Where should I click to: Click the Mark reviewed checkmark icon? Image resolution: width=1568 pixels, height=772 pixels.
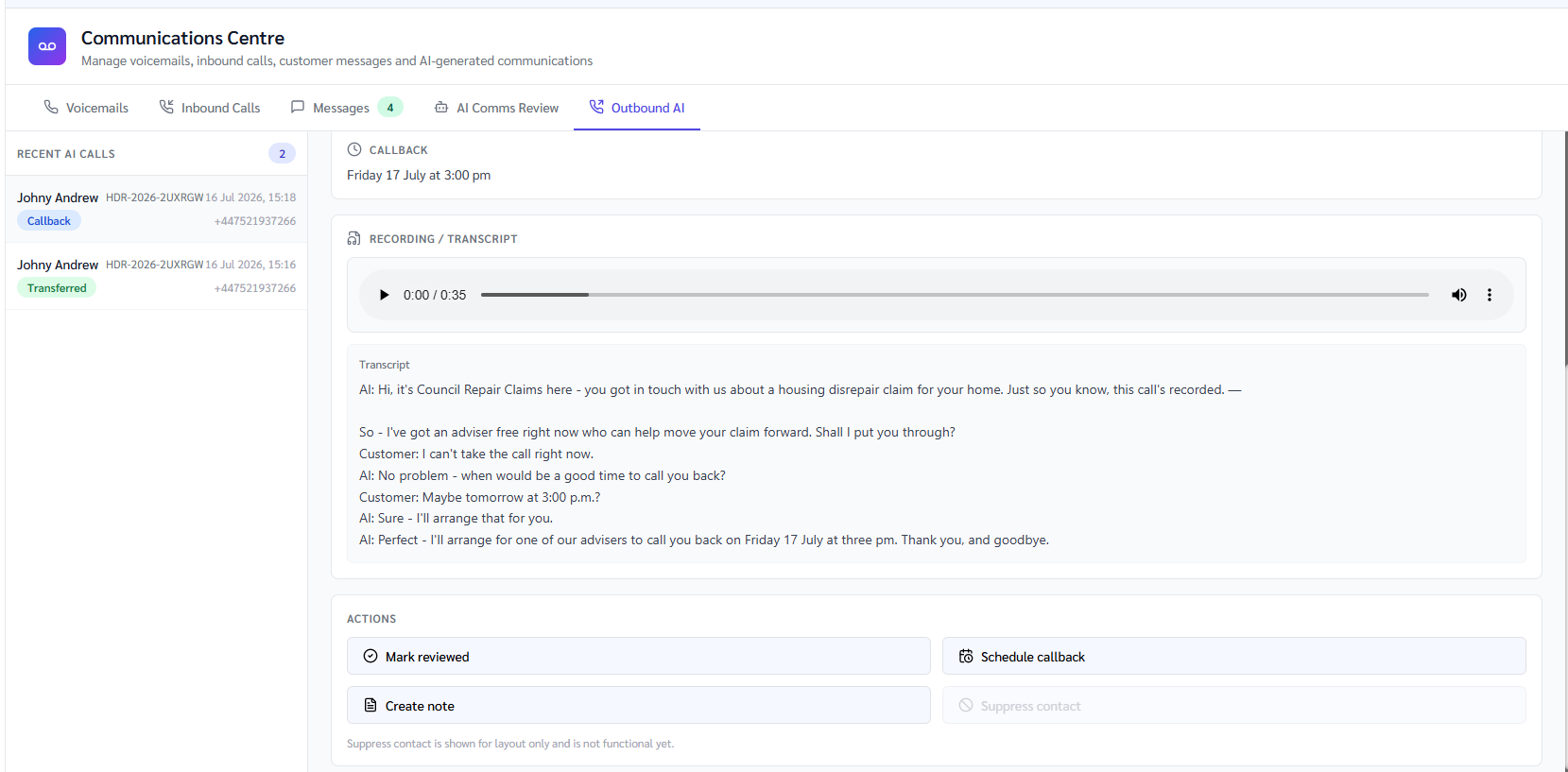(370, 656)
